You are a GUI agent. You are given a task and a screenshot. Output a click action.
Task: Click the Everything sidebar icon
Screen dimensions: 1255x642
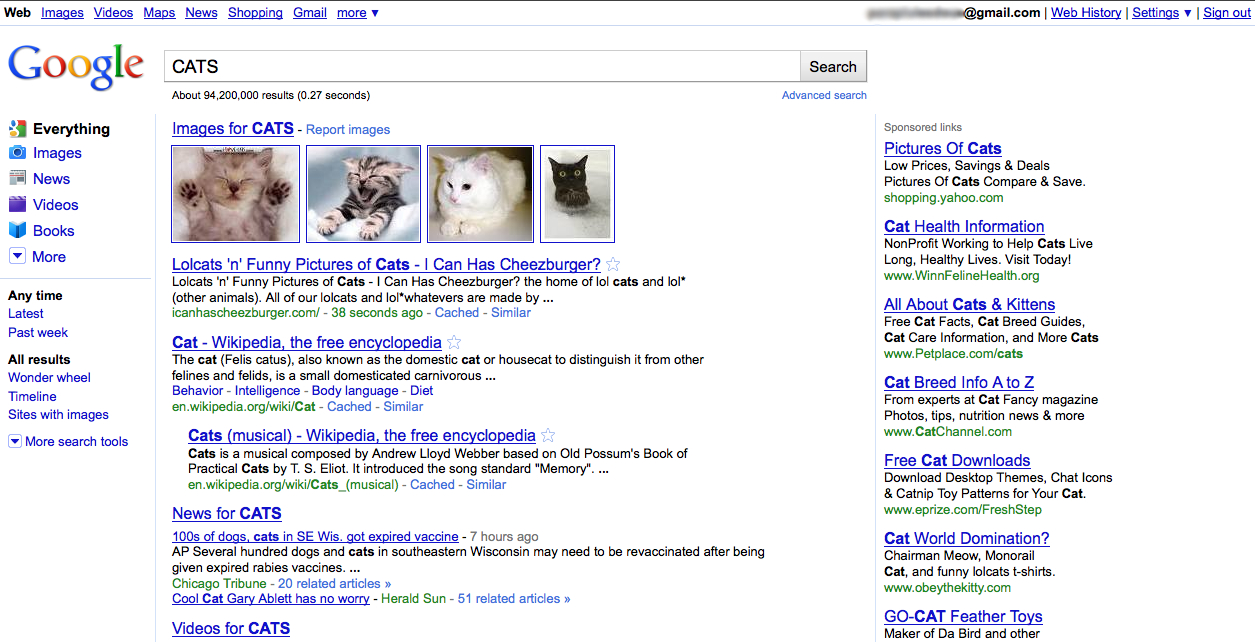17,129
